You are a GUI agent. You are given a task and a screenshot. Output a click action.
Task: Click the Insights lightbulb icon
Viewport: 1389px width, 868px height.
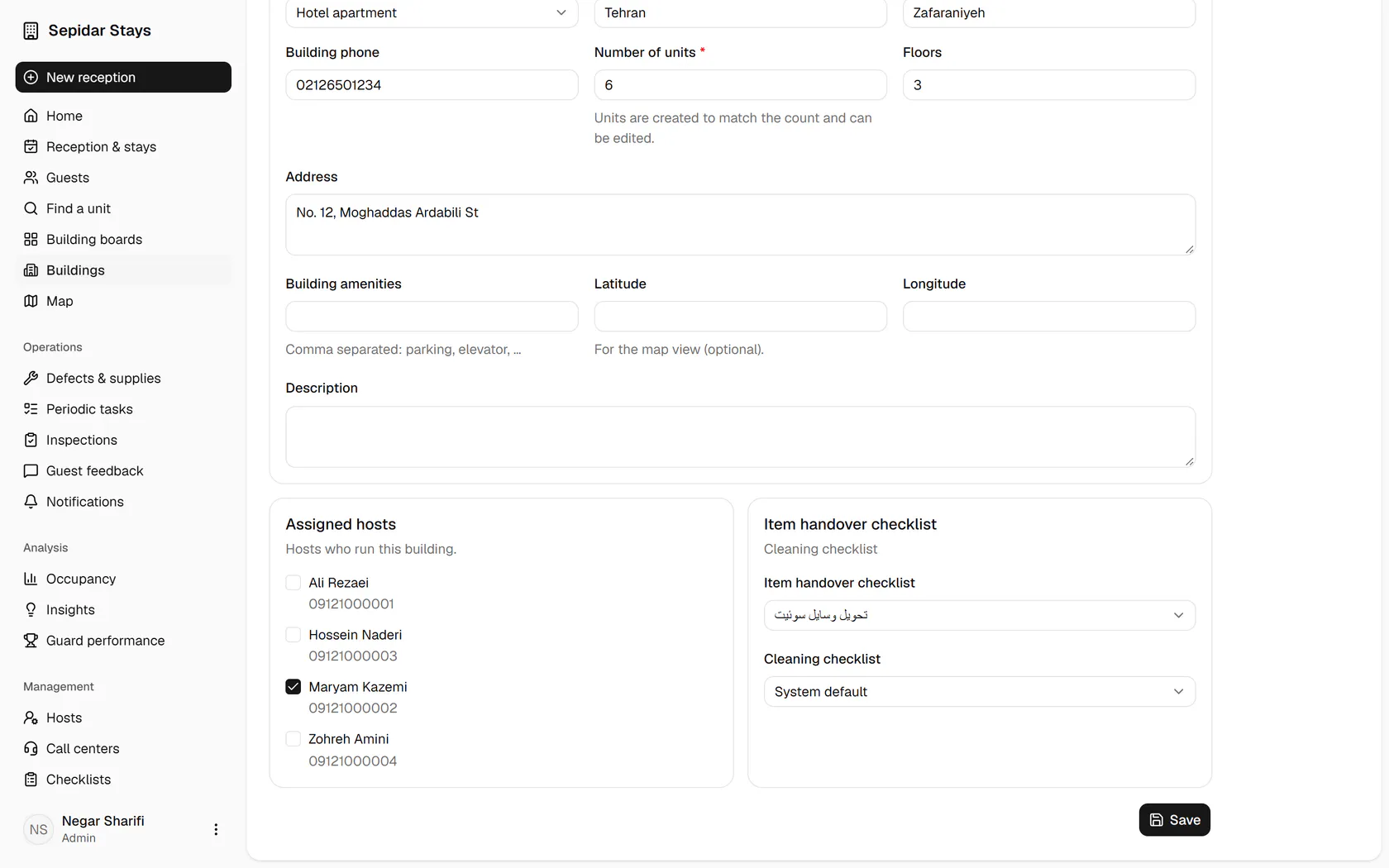[31, 610]
